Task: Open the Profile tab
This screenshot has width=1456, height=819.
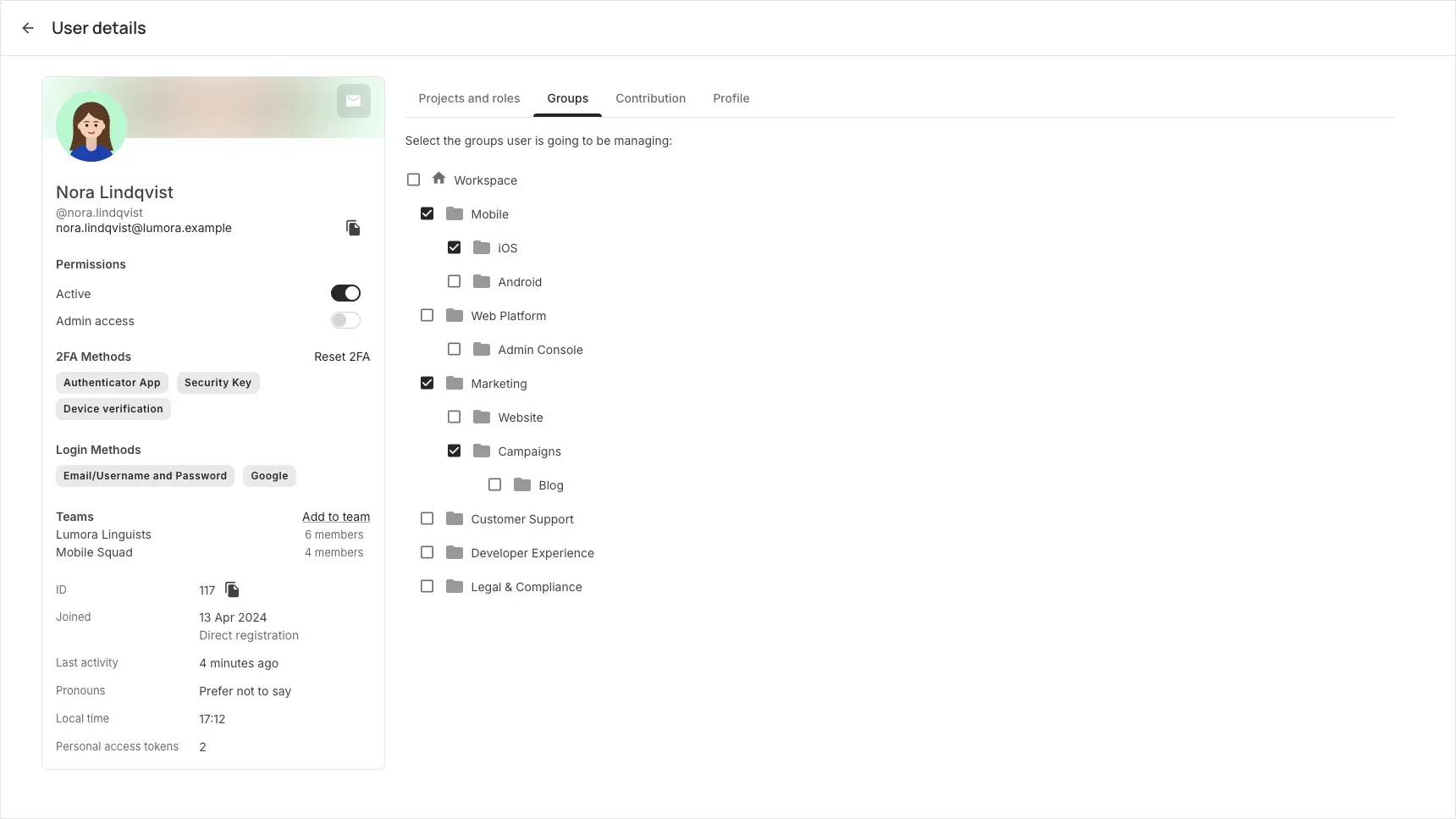Action: pyautogui.click(x=731, y=98)
